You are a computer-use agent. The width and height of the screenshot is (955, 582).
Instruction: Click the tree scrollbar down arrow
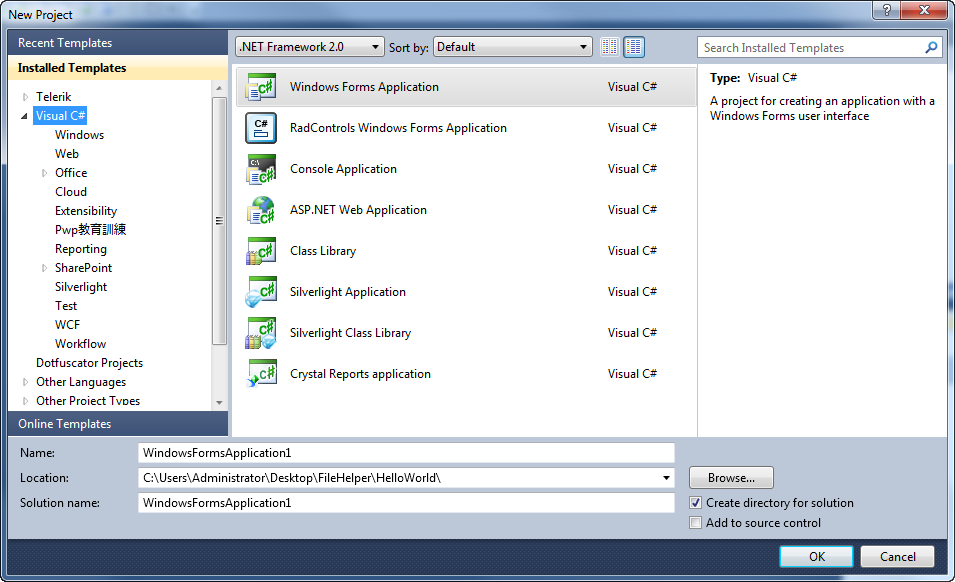(x=219, y=402)
